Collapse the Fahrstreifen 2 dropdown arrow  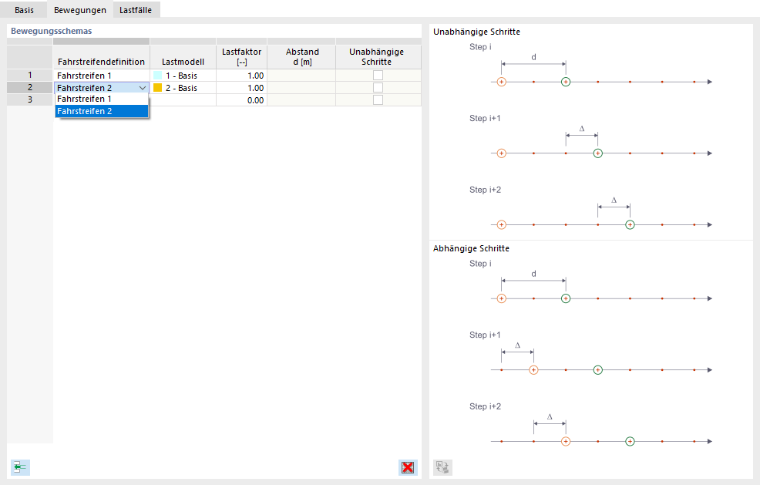142,88
